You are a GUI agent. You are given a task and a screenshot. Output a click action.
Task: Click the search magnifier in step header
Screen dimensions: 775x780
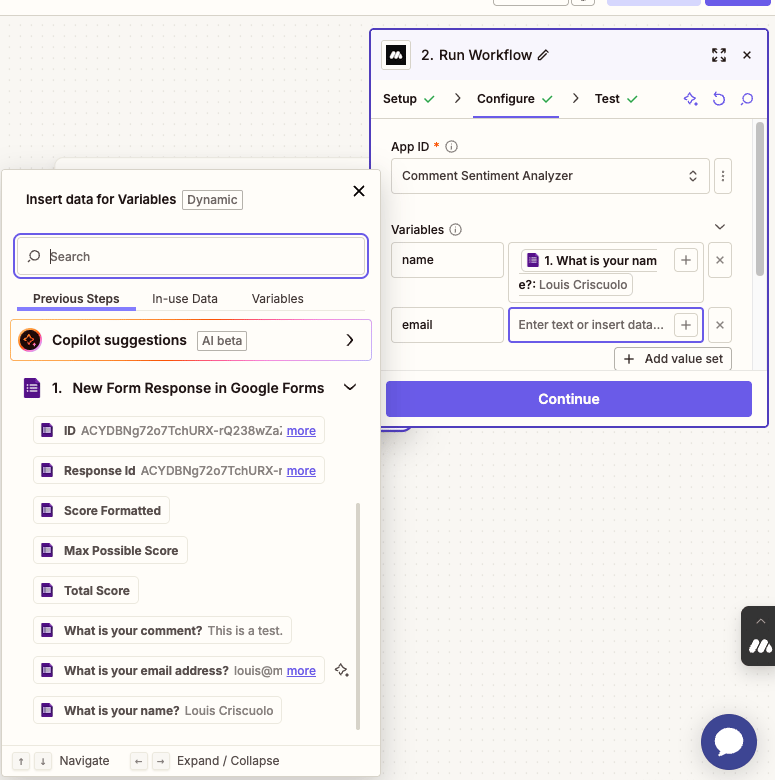(747, 99)
